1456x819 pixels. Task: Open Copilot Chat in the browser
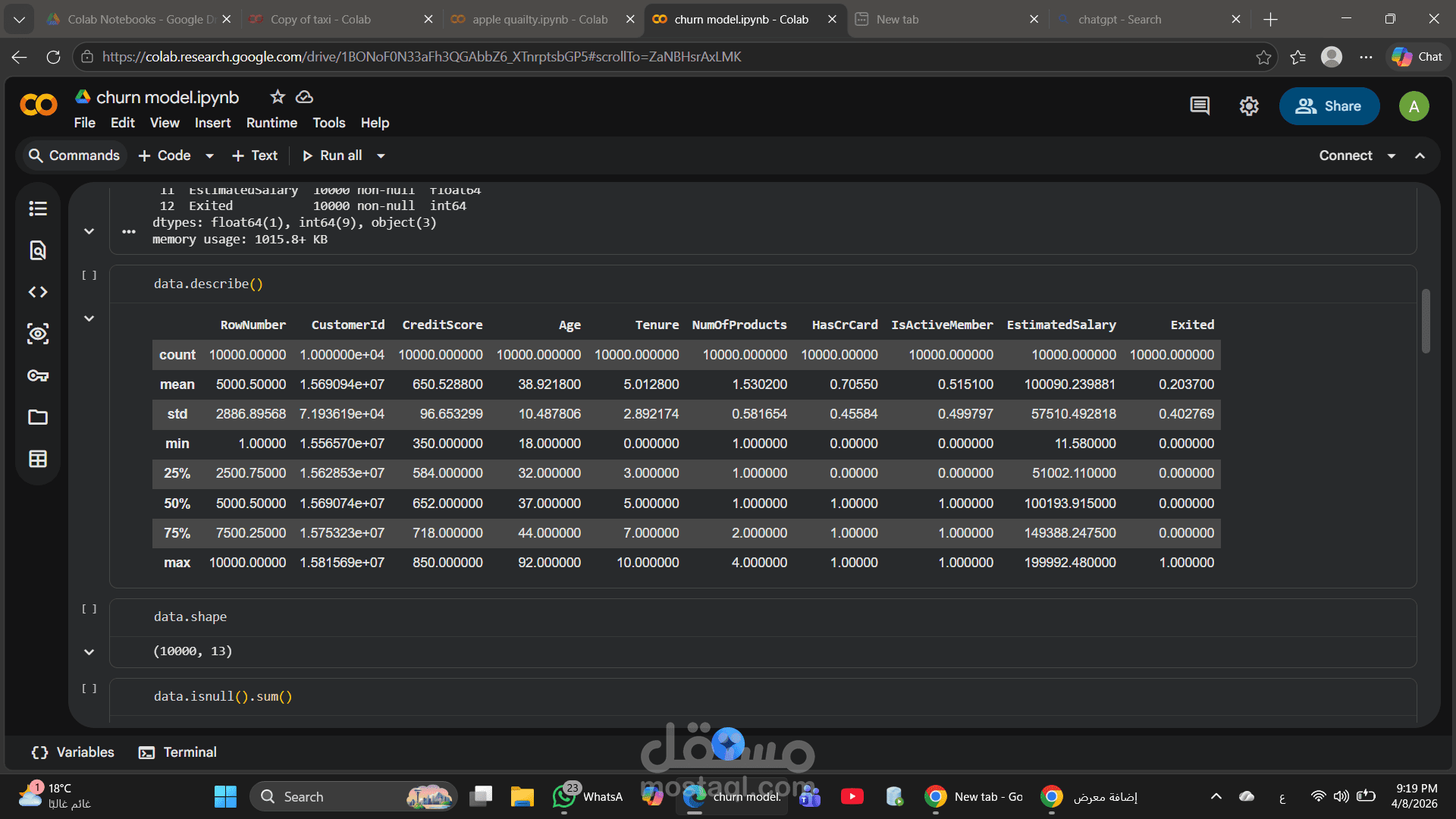[x=1417, y=57]
